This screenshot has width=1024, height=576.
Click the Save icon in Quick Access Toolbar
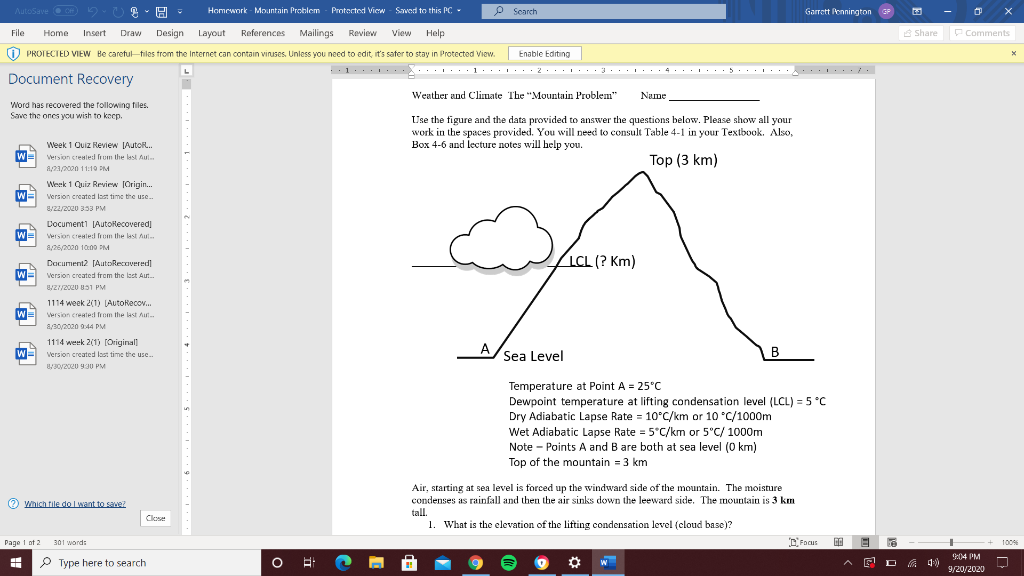[x=160, y=11]
